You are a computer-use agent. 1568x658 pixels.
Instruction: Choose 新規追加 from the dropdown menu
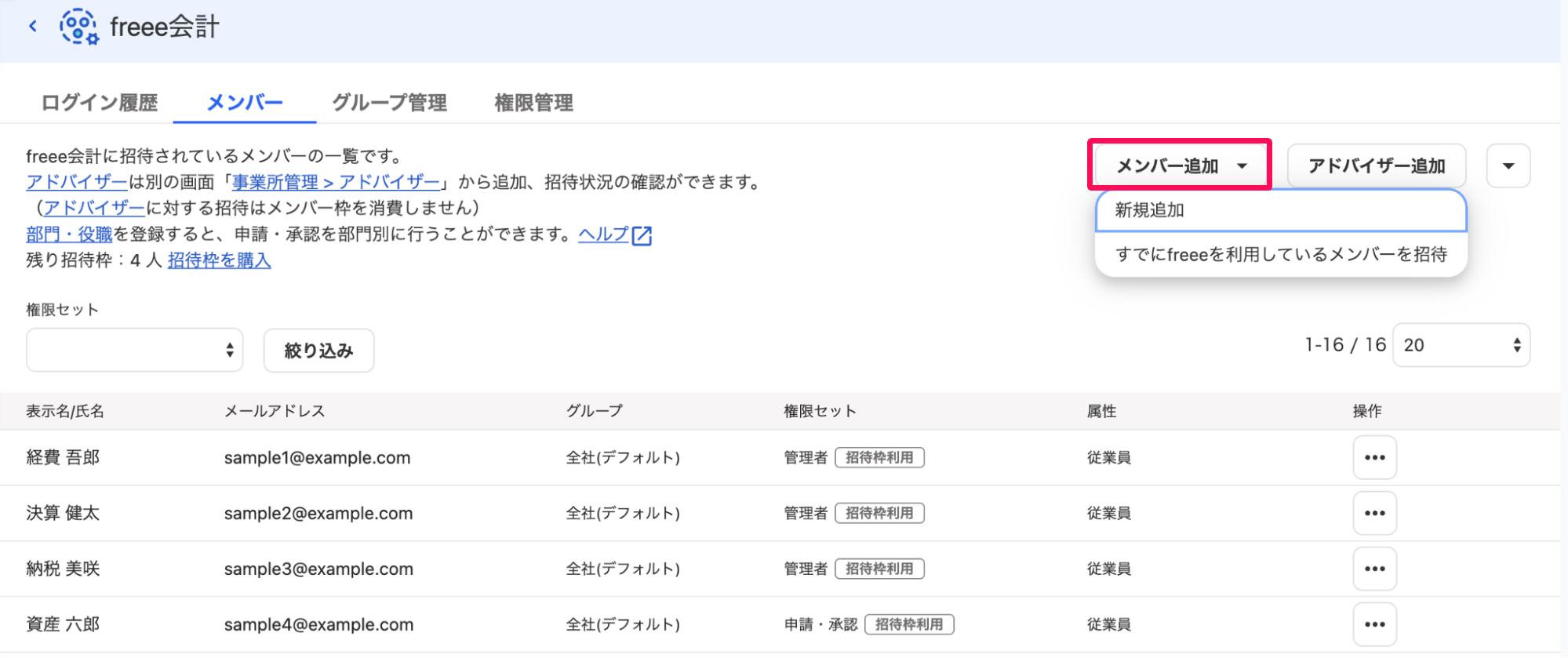pos(1280,210)
